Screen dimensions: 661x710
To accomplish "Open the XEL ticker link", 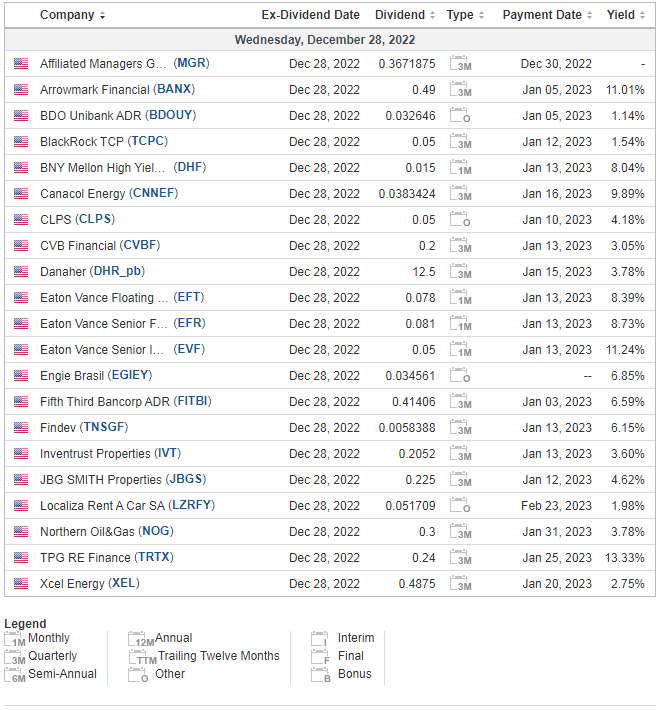I will coord(124,584).
